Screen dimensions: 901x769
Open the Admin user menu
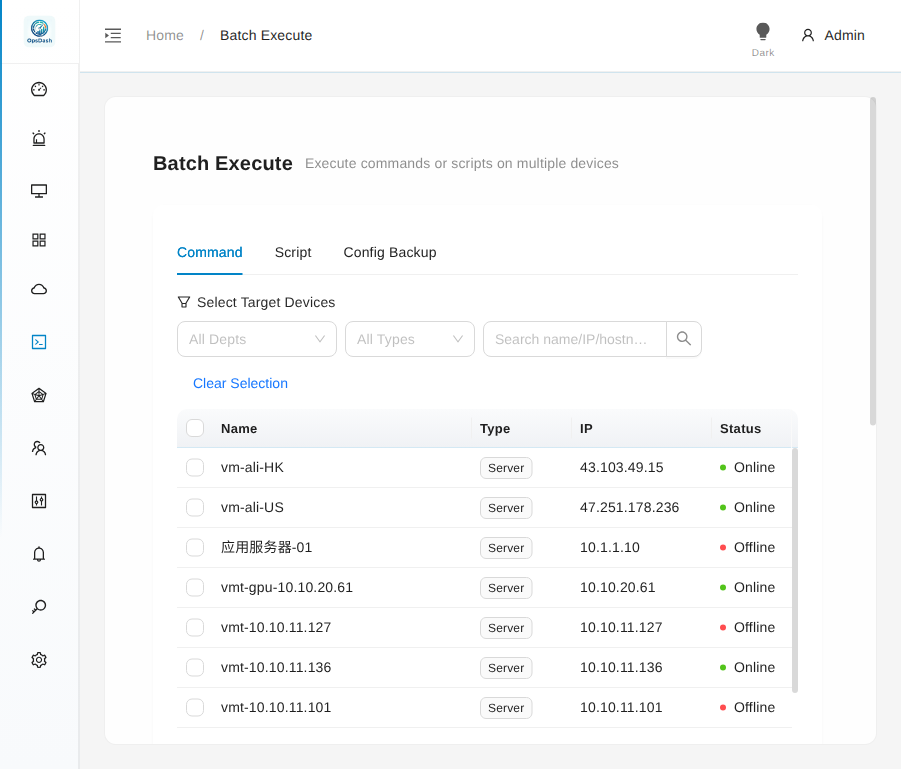(833, 36)
